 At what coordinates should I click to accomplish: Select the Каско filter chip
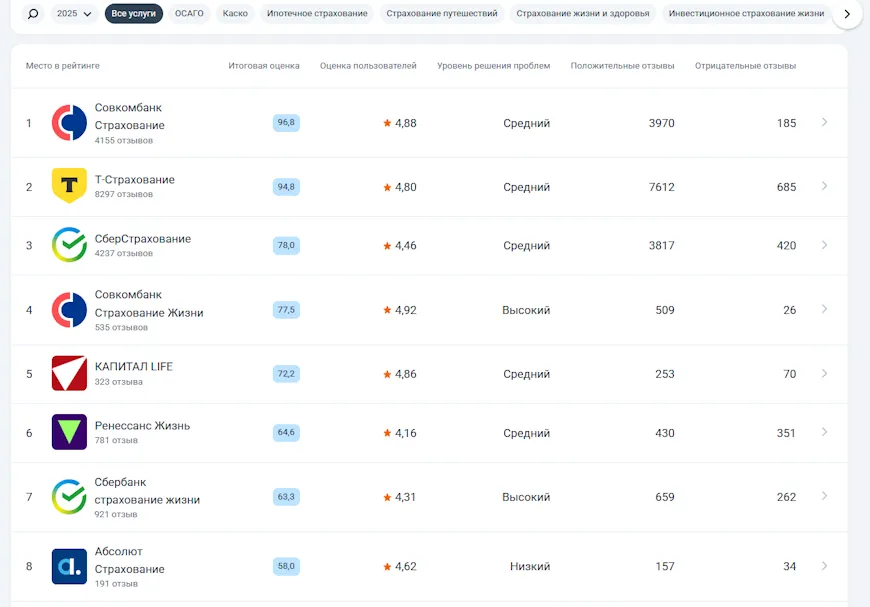tap(235, 14)
